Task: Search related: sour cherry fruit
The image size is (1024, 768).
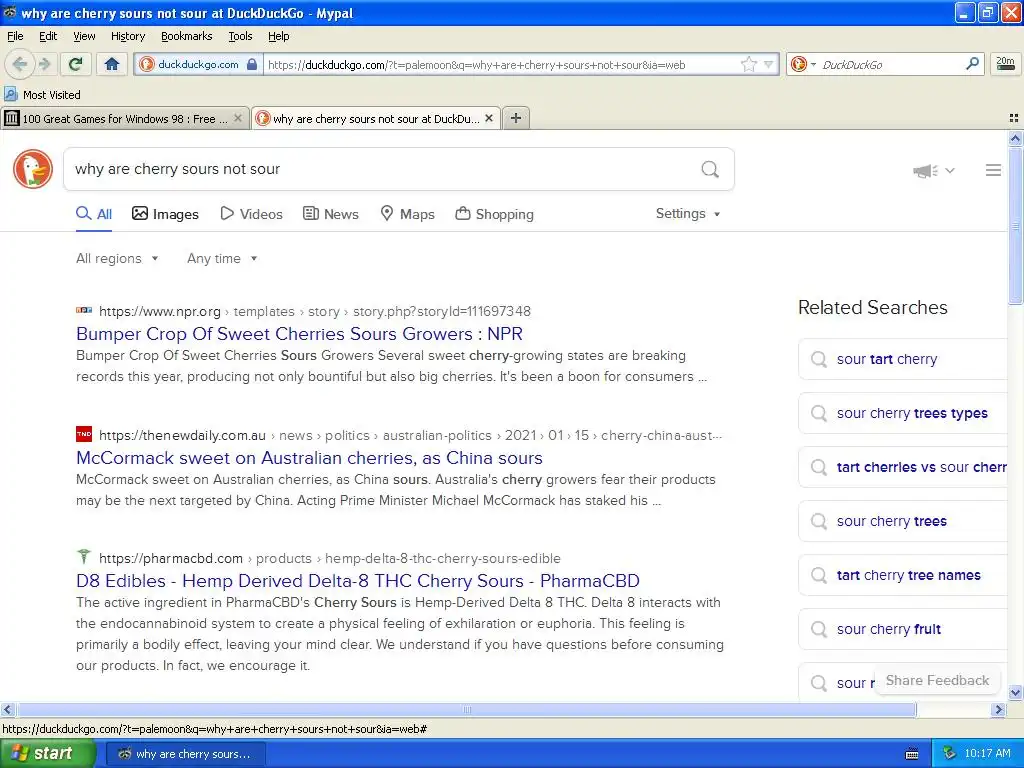Action: [x=903, y=630]
